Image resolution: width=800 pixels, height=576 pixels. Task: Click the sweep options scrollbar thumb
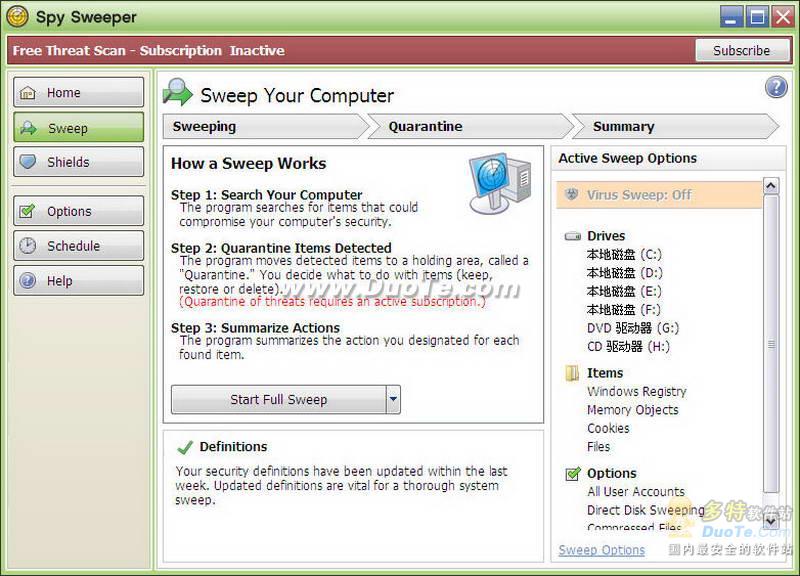click(x=771, y=344)
